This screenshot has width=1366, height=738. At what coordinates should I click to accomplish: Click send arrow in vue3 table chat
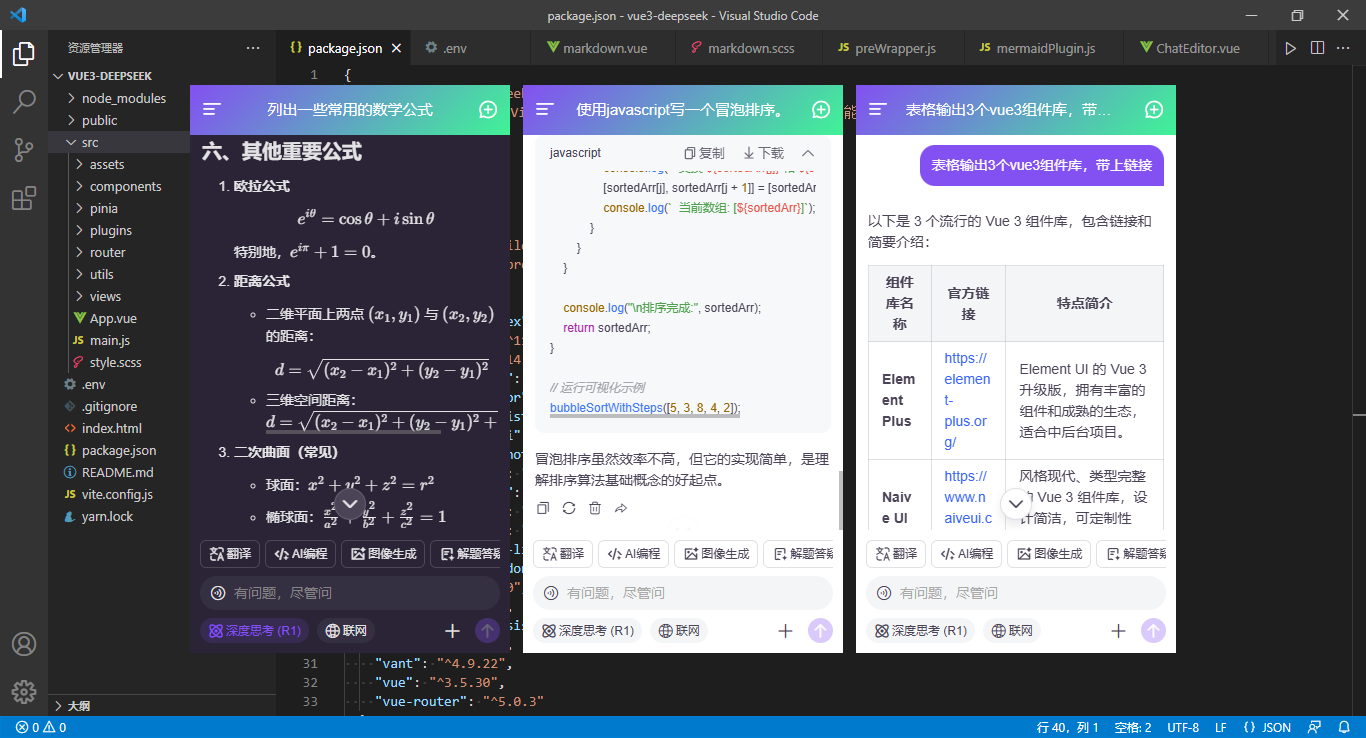point(1153,631)
